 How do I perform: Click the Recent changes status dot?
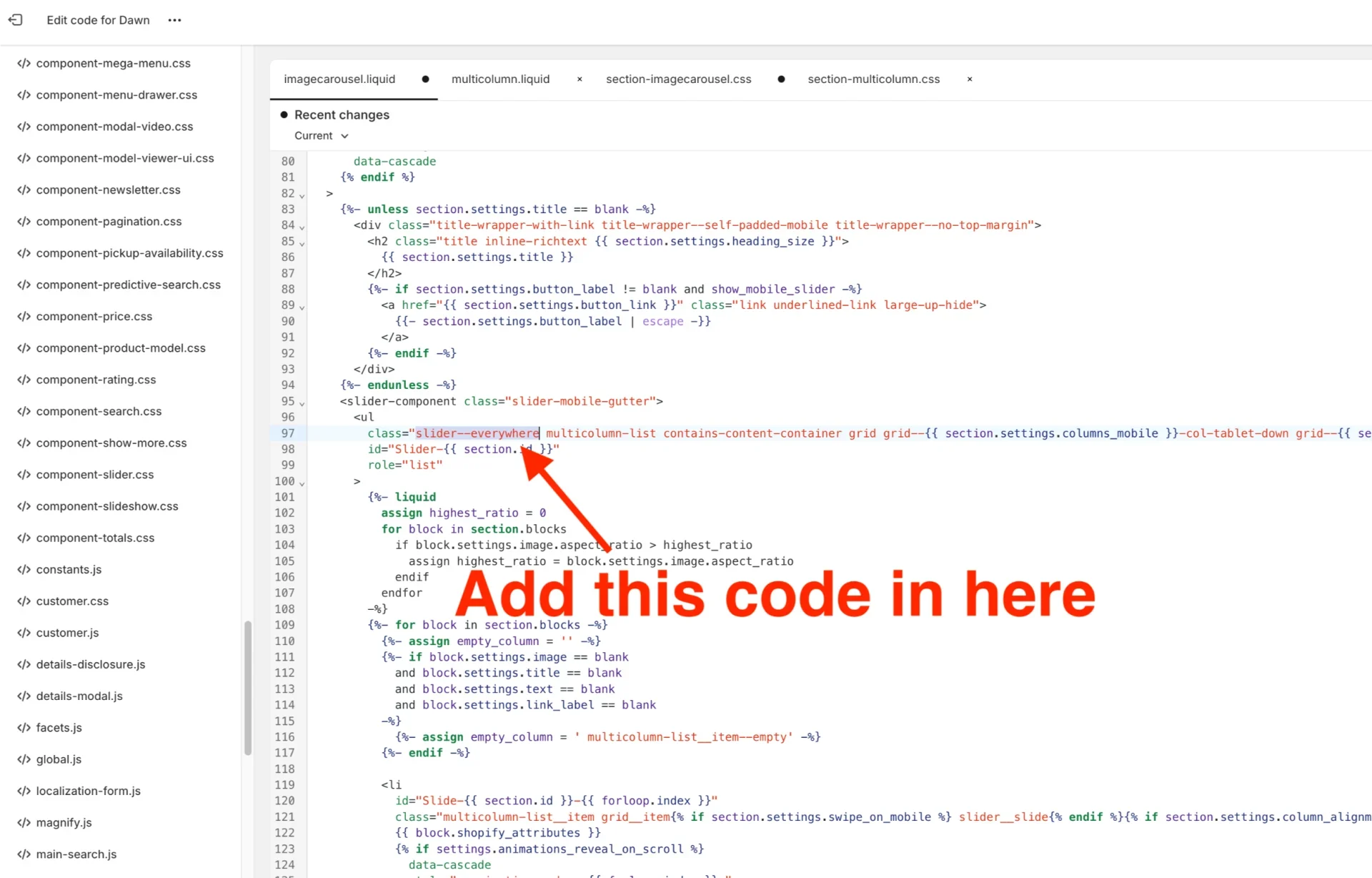(x=284, y=114)
